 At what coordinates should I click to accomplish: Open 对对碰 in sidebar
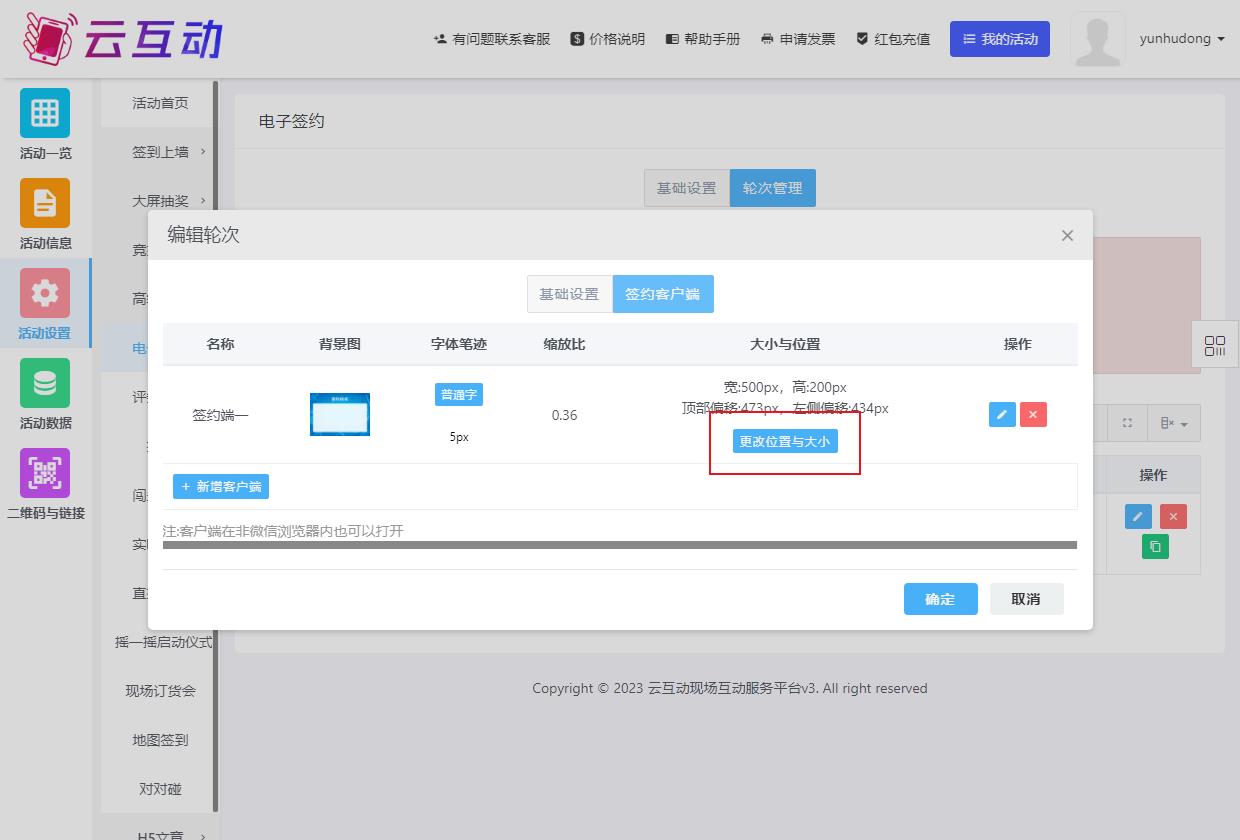(160, 789)
